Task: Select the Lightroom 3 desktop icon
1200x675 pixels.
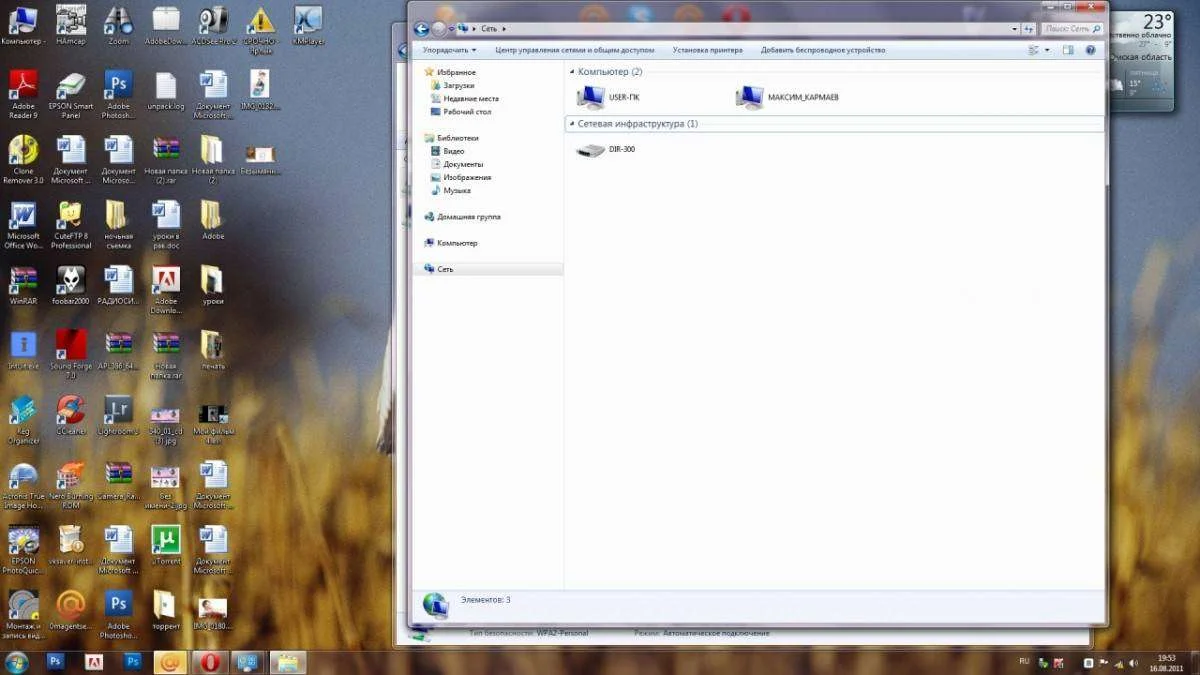Action: [x=118, y=415]
